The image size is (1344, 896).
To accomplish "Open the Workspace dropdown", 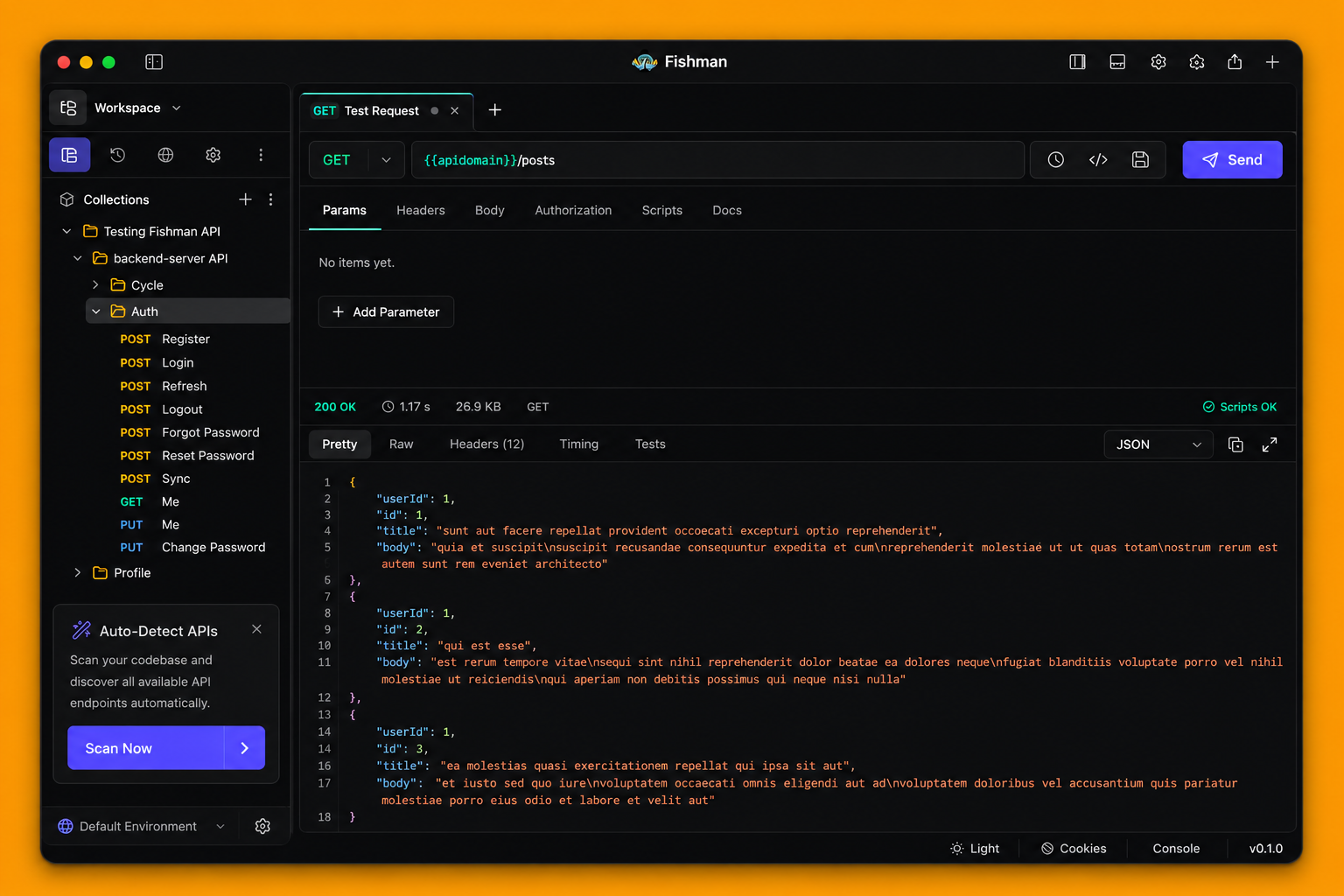I will [x=137, y=108].
